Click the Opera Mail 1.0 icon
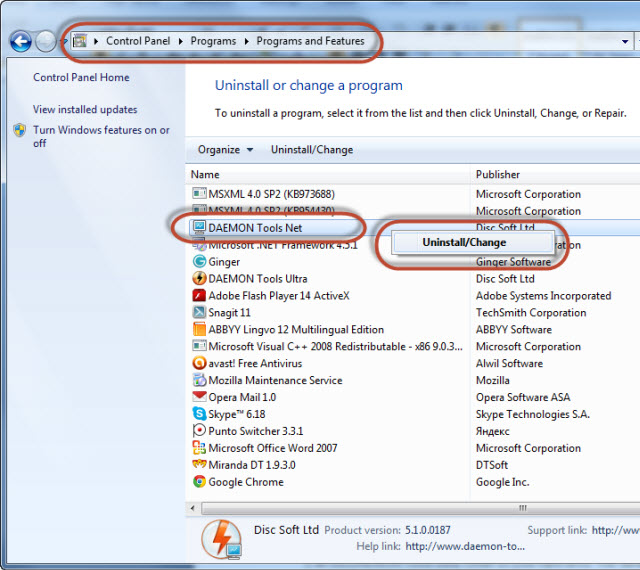The width and height of the screenshot is (640, 570). click(x=199, y=396)
